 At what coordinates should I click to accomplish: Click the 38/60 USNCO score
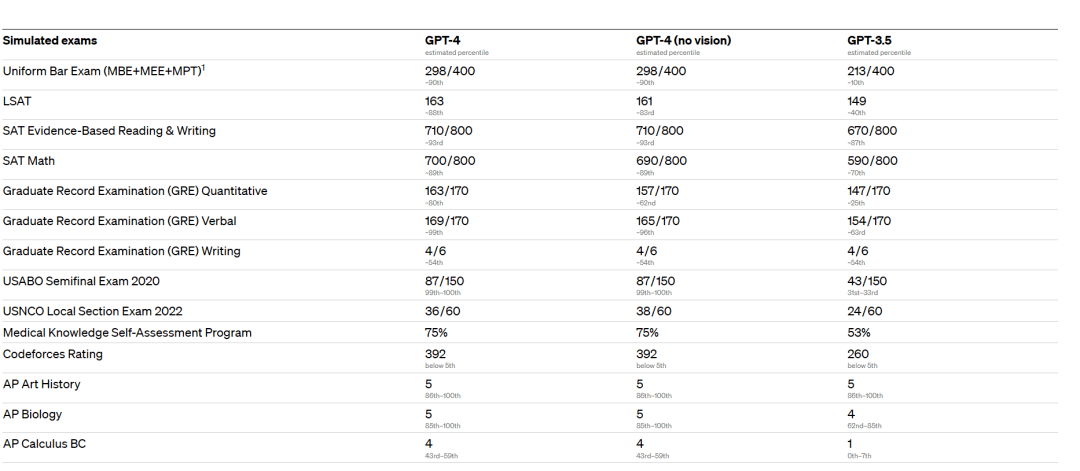pos(654,311)
